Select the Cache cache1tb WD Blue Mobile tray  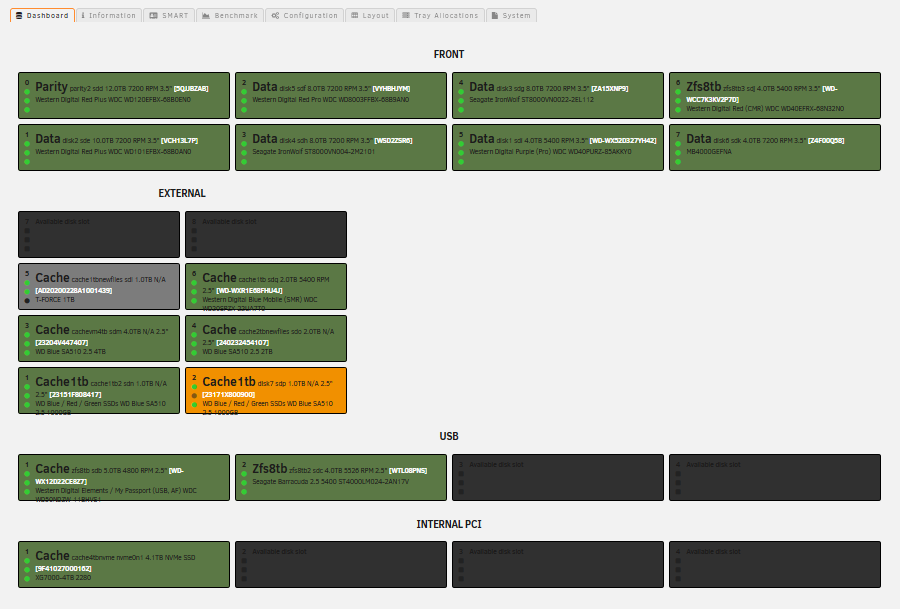point(266,286)
